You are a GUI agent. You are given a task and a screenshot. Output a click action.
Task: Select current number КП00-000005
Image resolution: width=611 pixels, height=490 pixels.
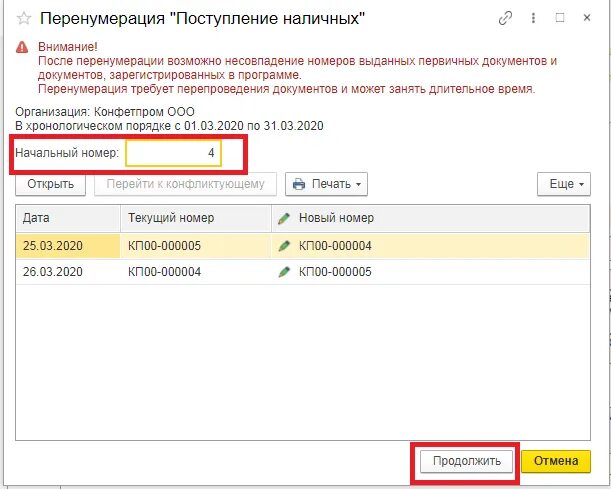196,246
